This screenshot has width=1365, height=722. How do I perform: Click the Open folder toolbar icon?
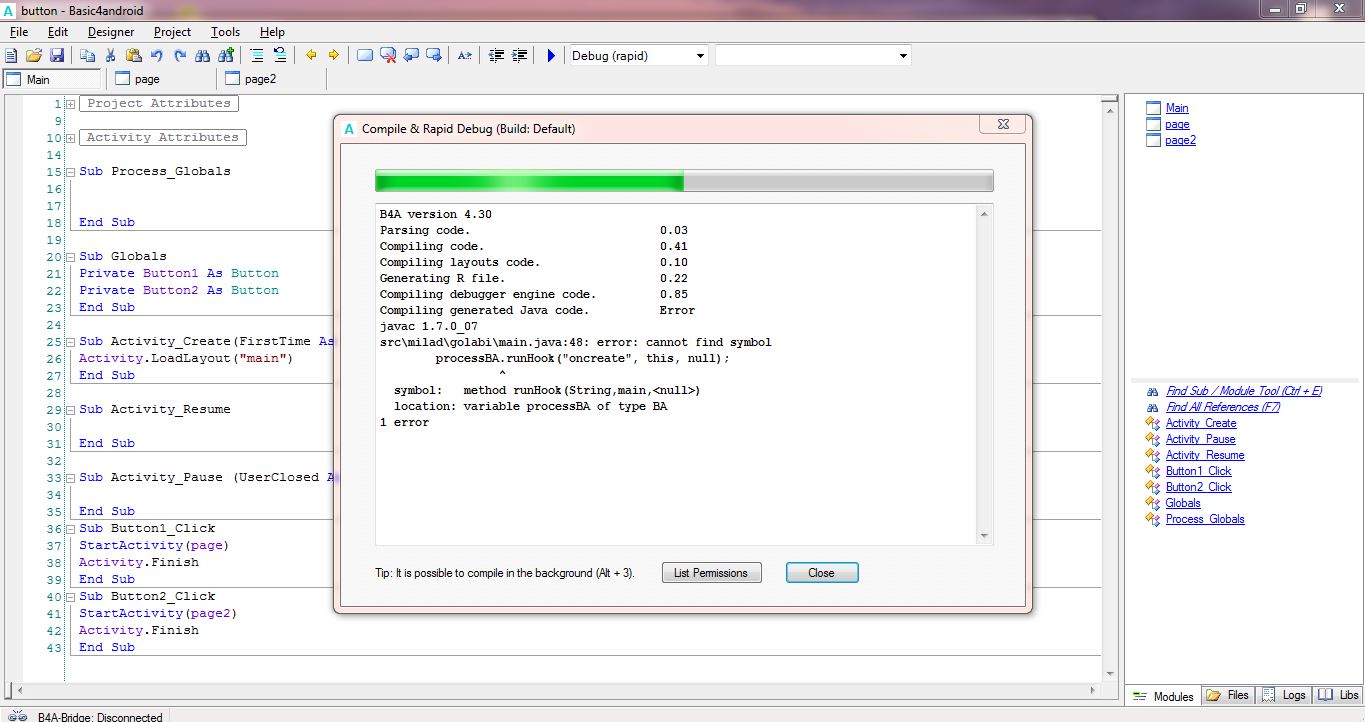(x=34, y=56)
